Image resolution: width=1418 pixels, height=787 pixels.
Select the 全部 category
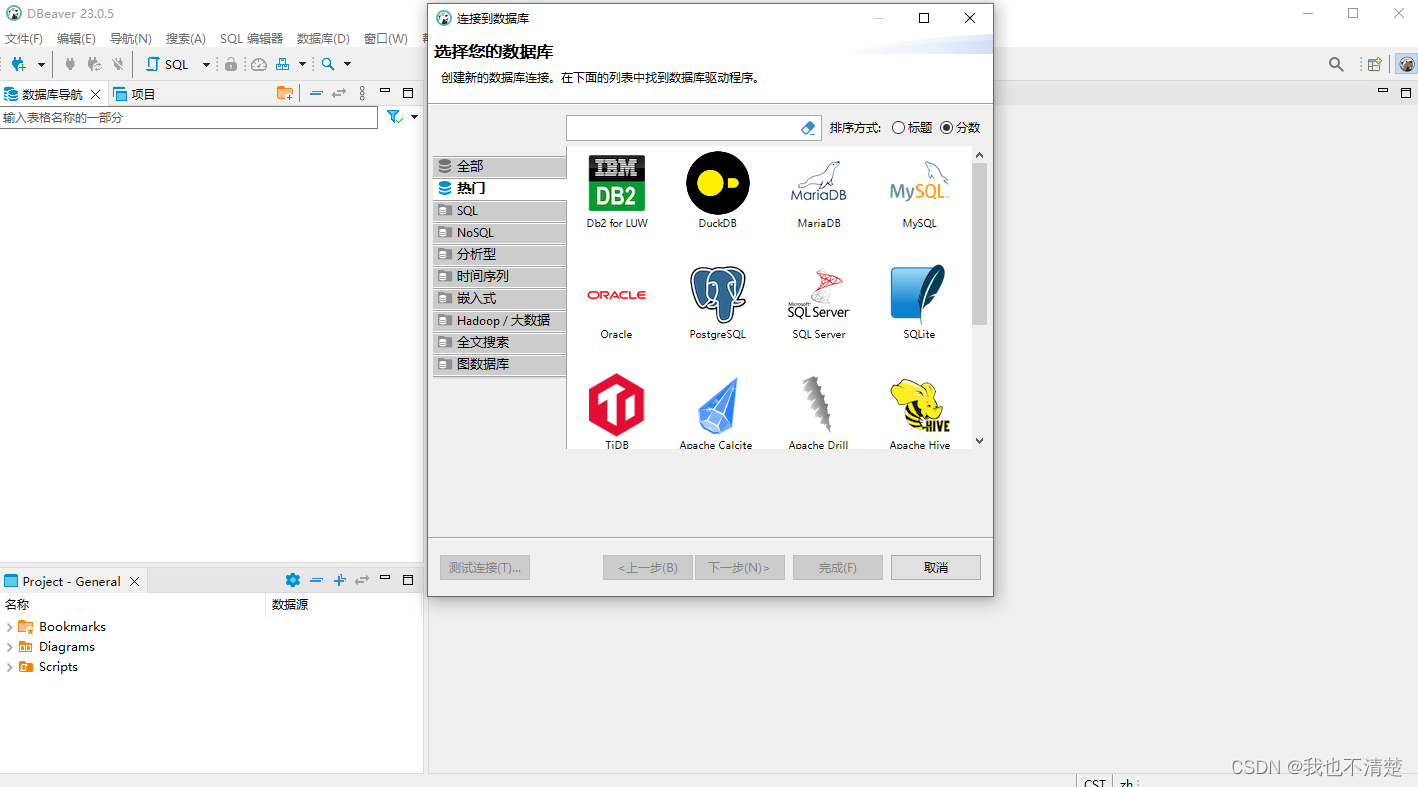tap(500, 166)
